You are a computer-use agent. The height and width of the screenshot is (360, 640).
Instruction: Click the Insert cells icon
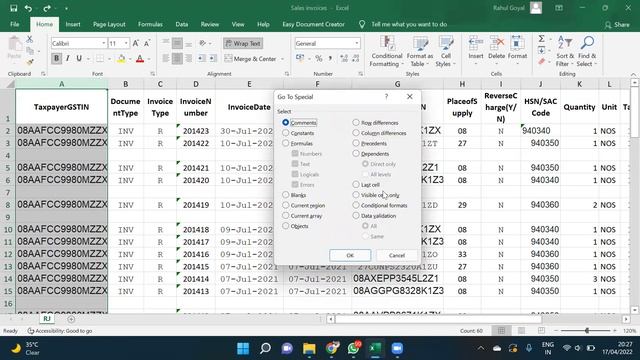click(x=476, y=51)
